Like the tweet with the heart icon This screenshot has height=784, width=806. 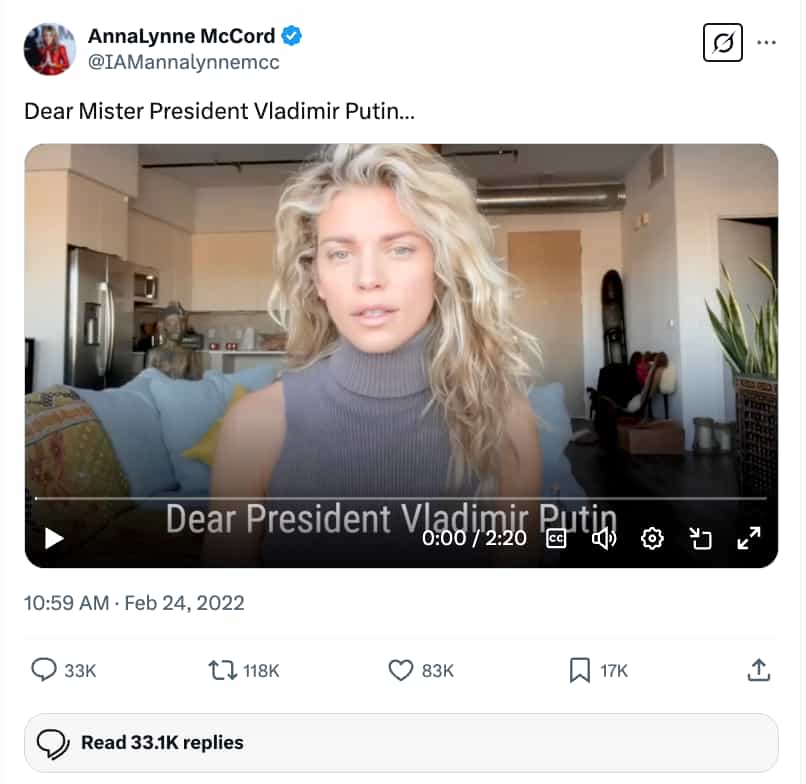coord(401,670)
